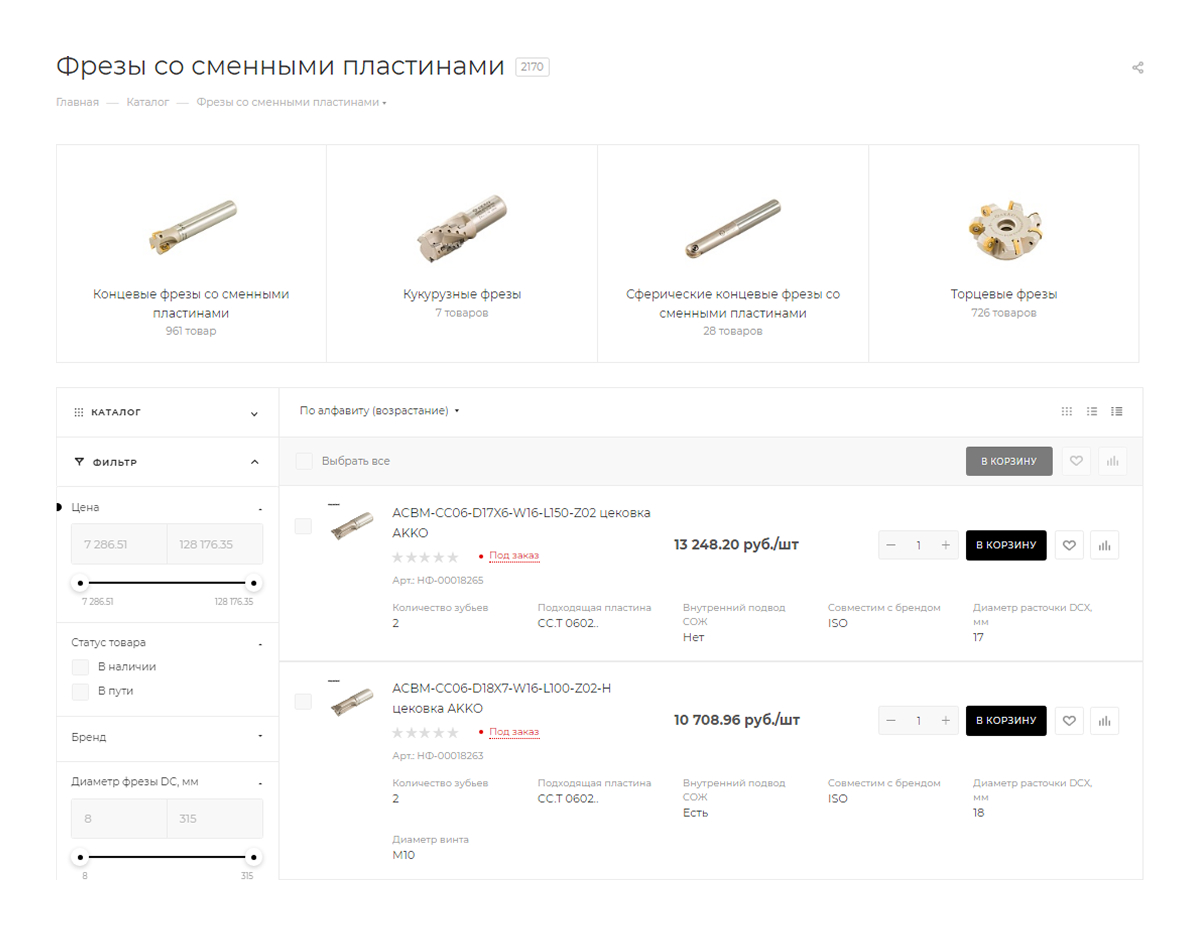This screenshot has width=1200, height=936.
Task: Expand the 'Каталог' sidebar section
Action: pyautogui.click(x=166, y=412)
